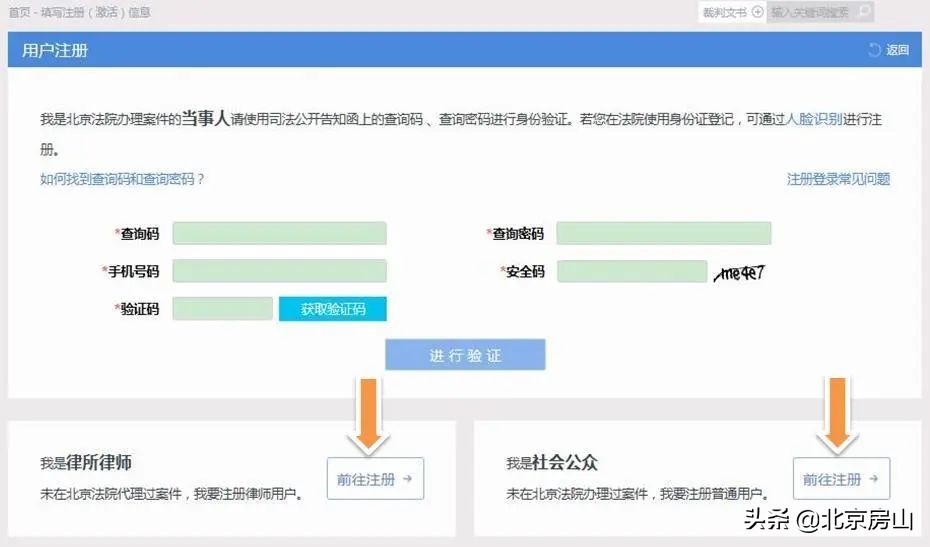Click the 验证码 input field

click(x=222, y=309)
